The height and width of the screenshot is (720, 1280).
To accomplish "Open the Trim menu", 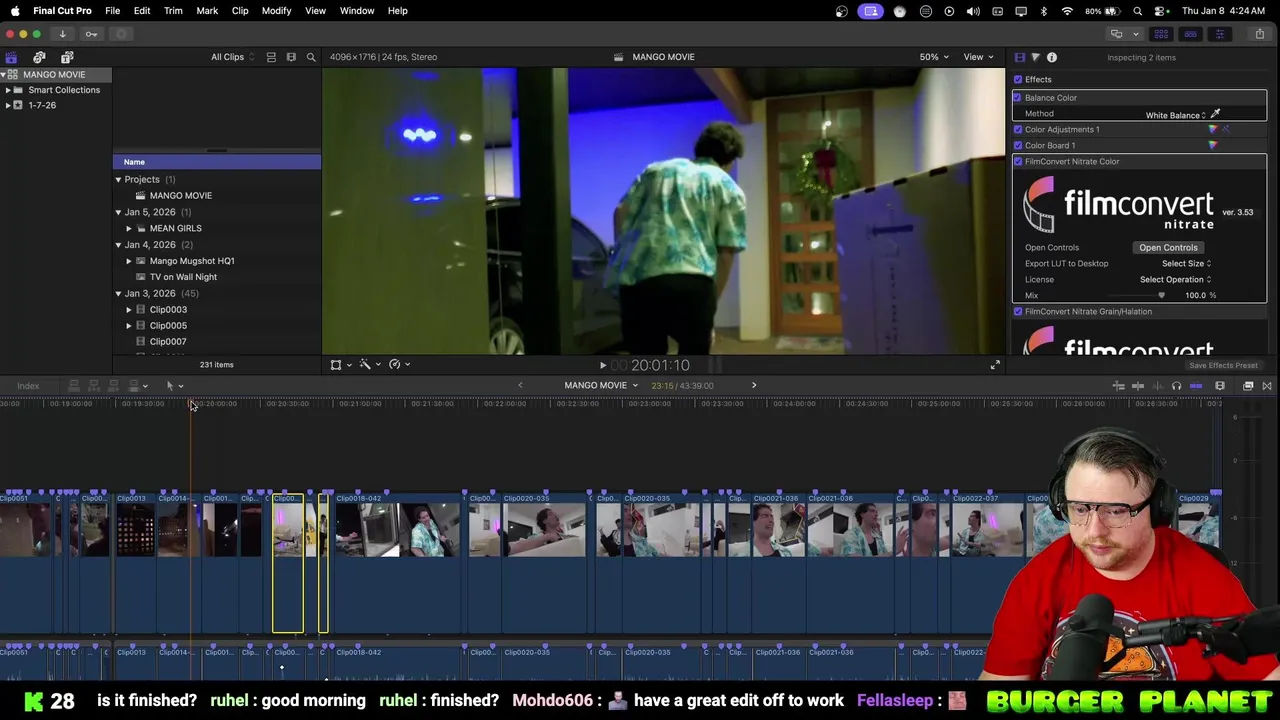I will click(x=173, y=11).
